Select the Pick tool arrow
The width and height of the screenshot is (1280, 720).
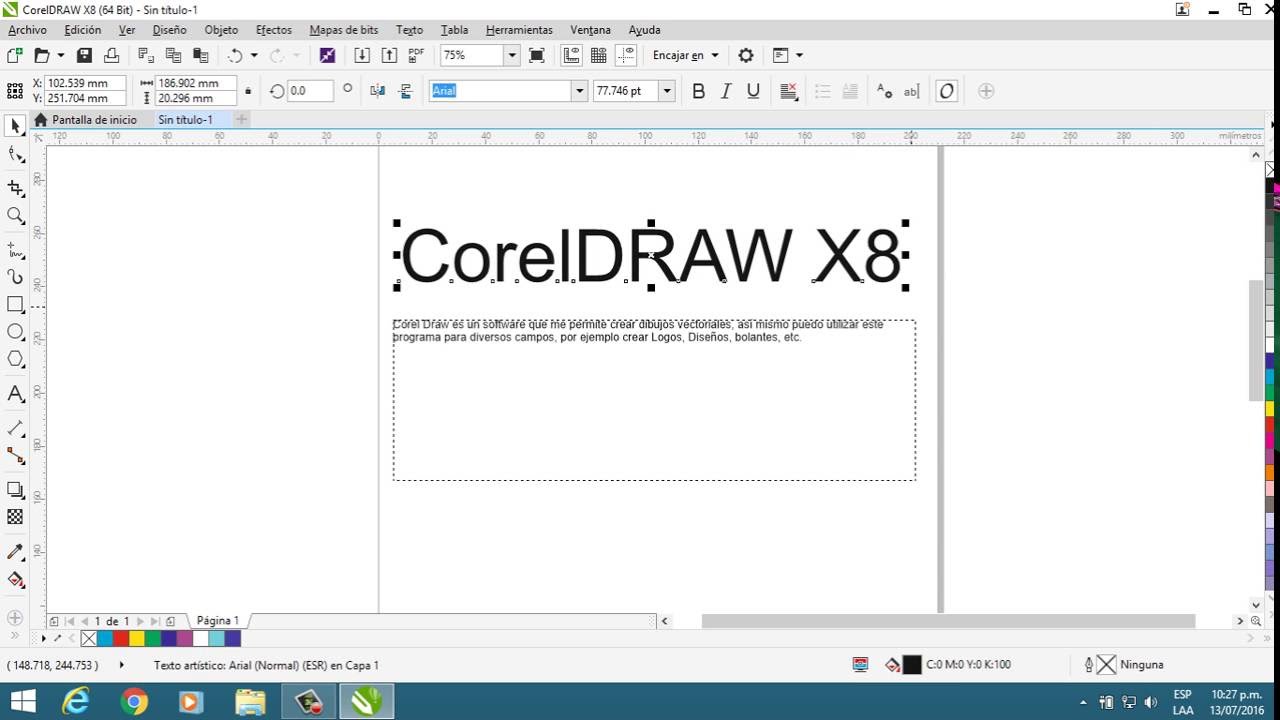click(x=15, y=126)
